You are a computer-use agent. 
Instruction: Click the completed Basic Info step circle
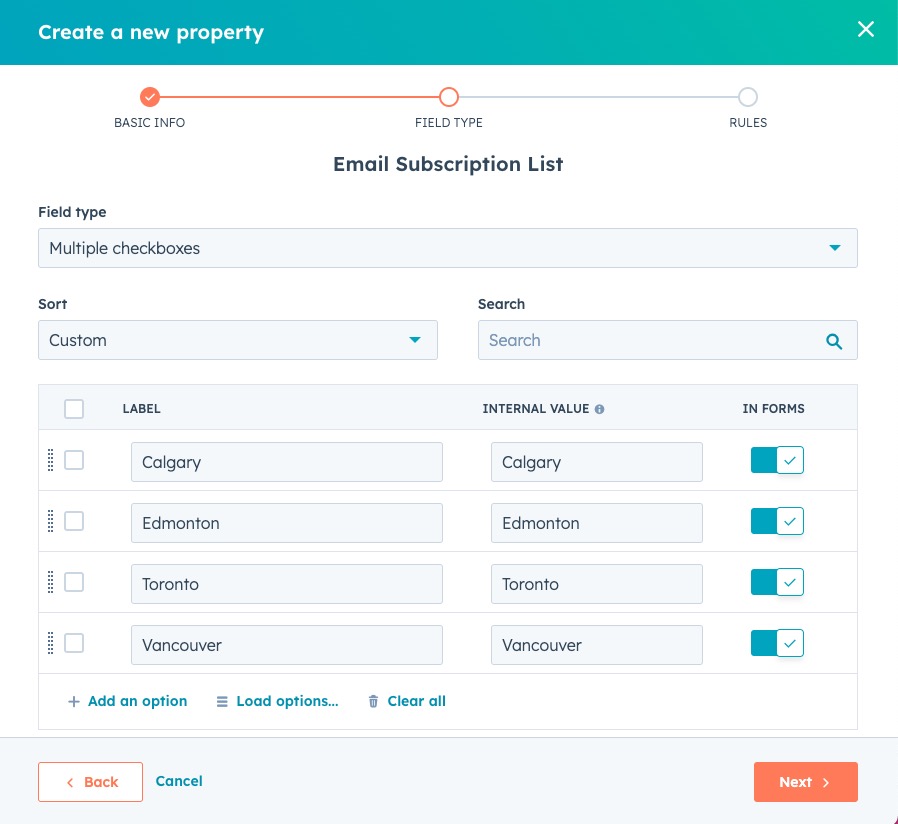(150, 97)
